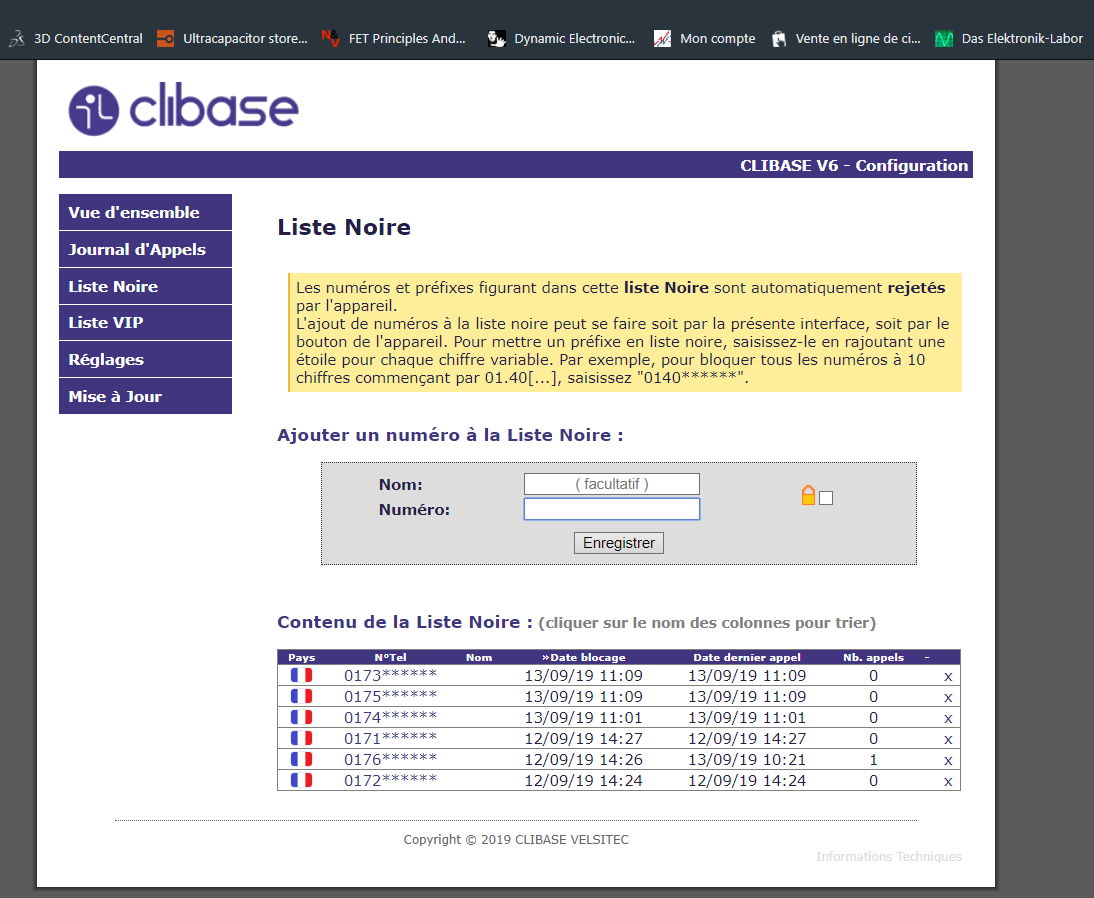Open Liste VIP menu item
Image resolution: width=1094 pixels, height=898 pixels.
pos(145,322)
